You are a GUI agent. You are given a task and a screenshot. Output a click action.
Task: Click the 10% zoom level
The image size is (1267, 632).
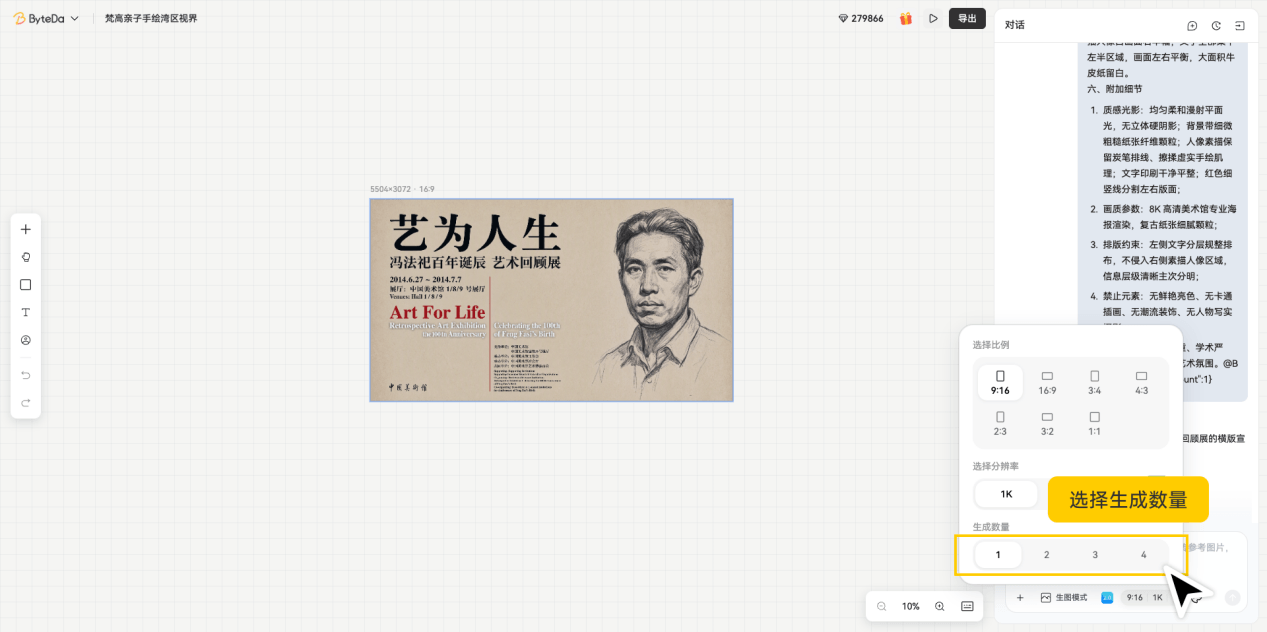(911, 606)
